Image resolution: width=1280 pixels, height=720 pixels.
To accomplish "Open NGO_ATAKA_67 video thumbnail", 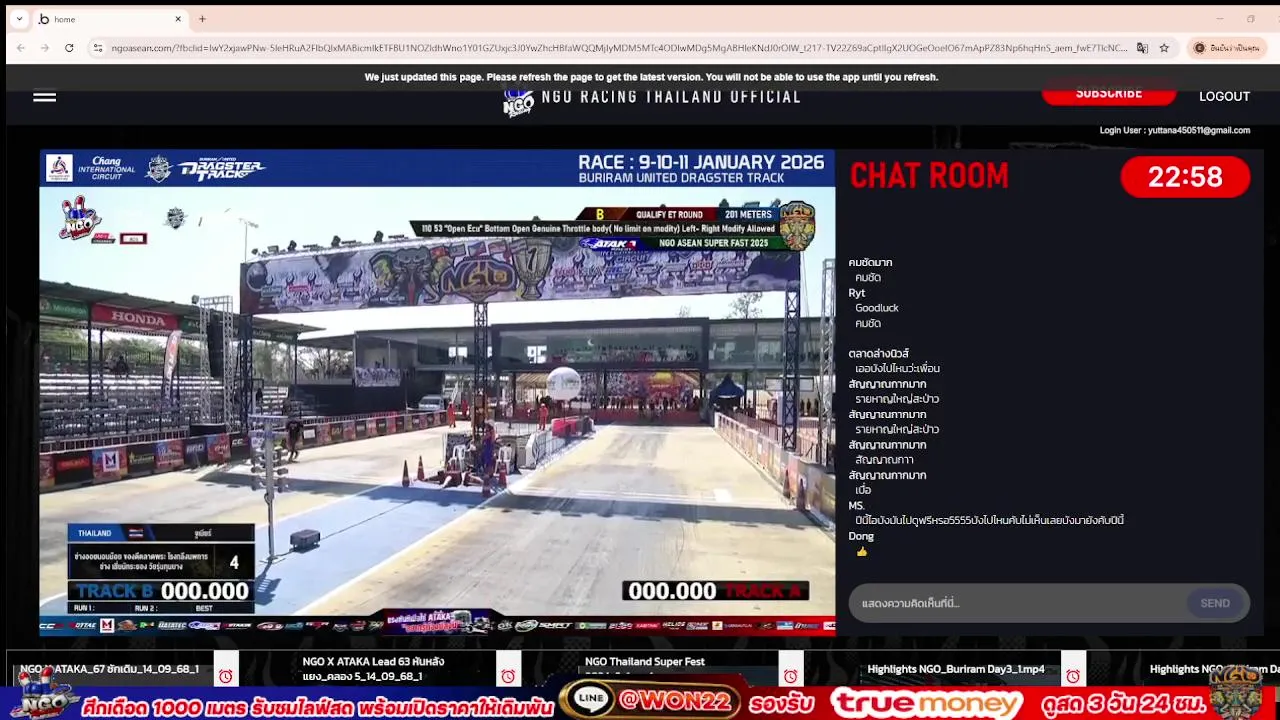I will (110, 669).
